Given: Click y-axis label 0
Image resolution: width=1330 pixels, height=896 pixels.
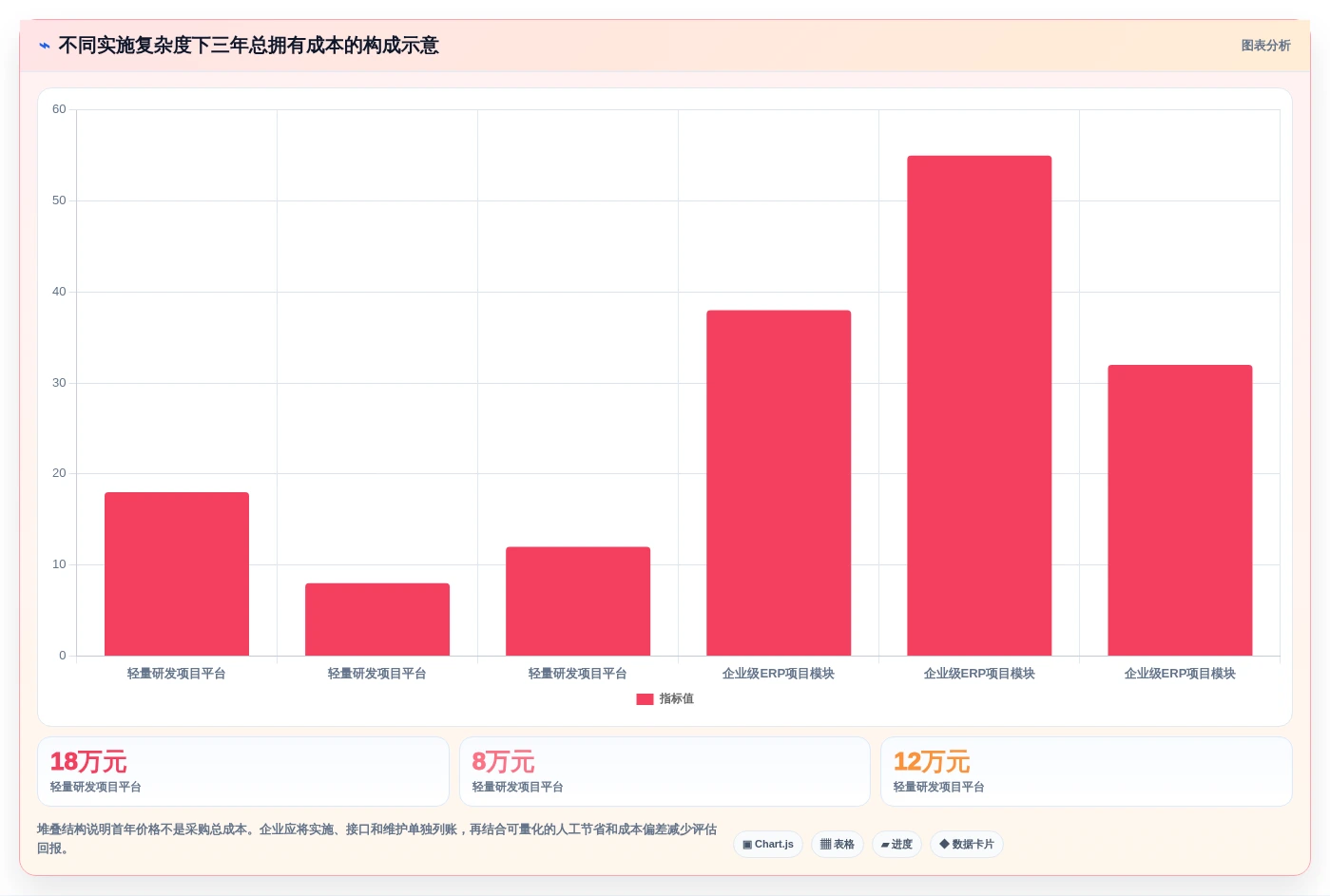Looking at the screenshot, I should (63, 656).
